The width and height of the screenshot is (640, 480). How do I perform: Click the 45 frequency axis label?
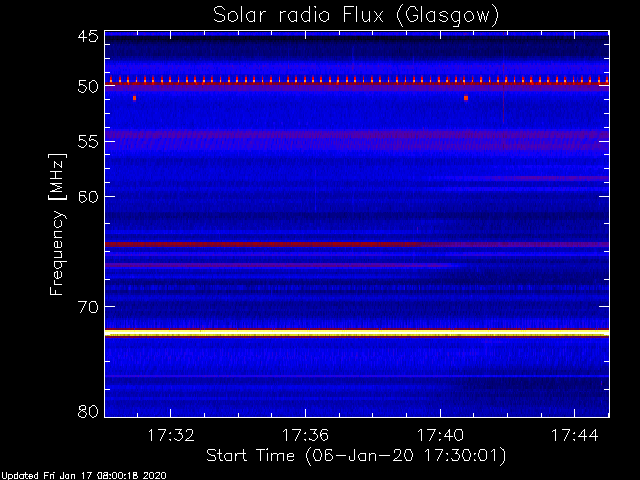(x=88, y=37)
